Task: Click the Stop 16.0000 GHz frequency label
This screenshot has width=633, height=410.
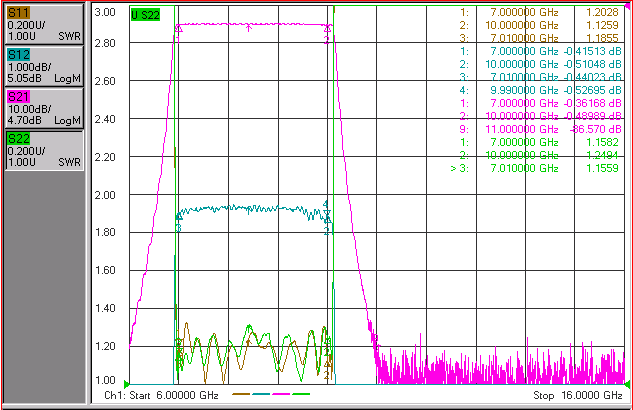Action: [578, 395]
